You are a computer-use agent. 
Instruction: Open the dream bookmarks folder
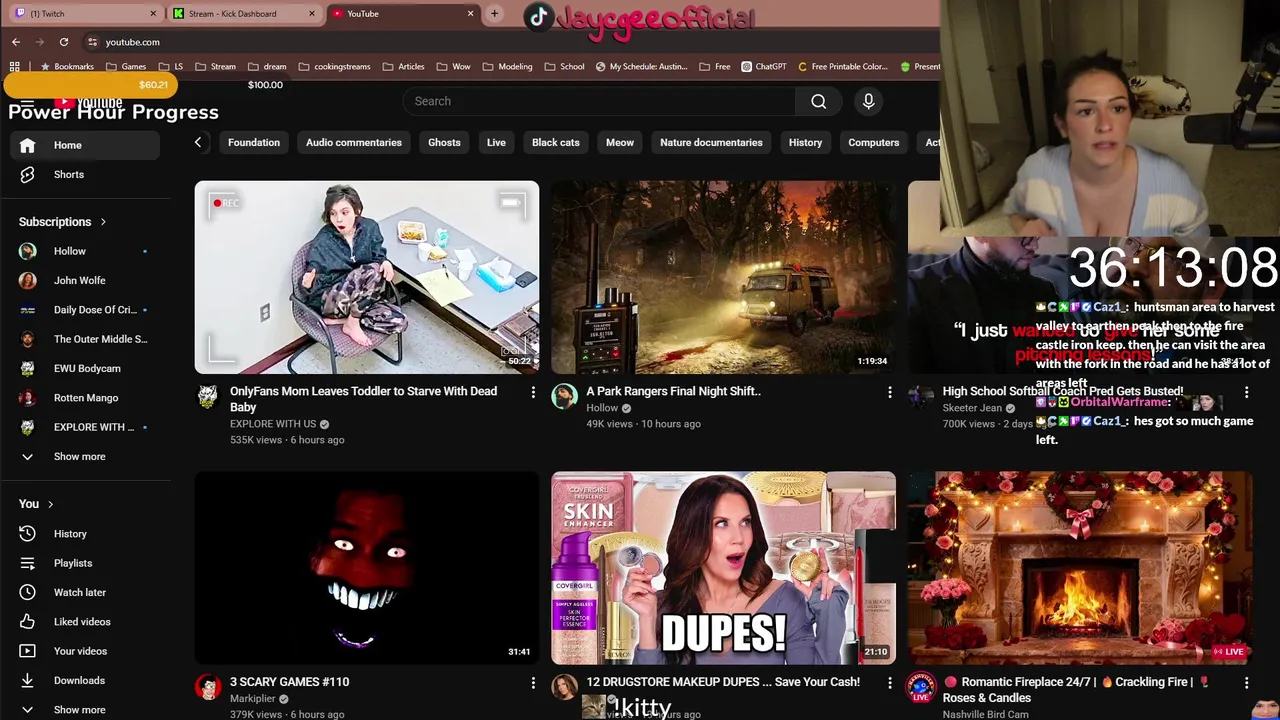[x=267, y=67]
